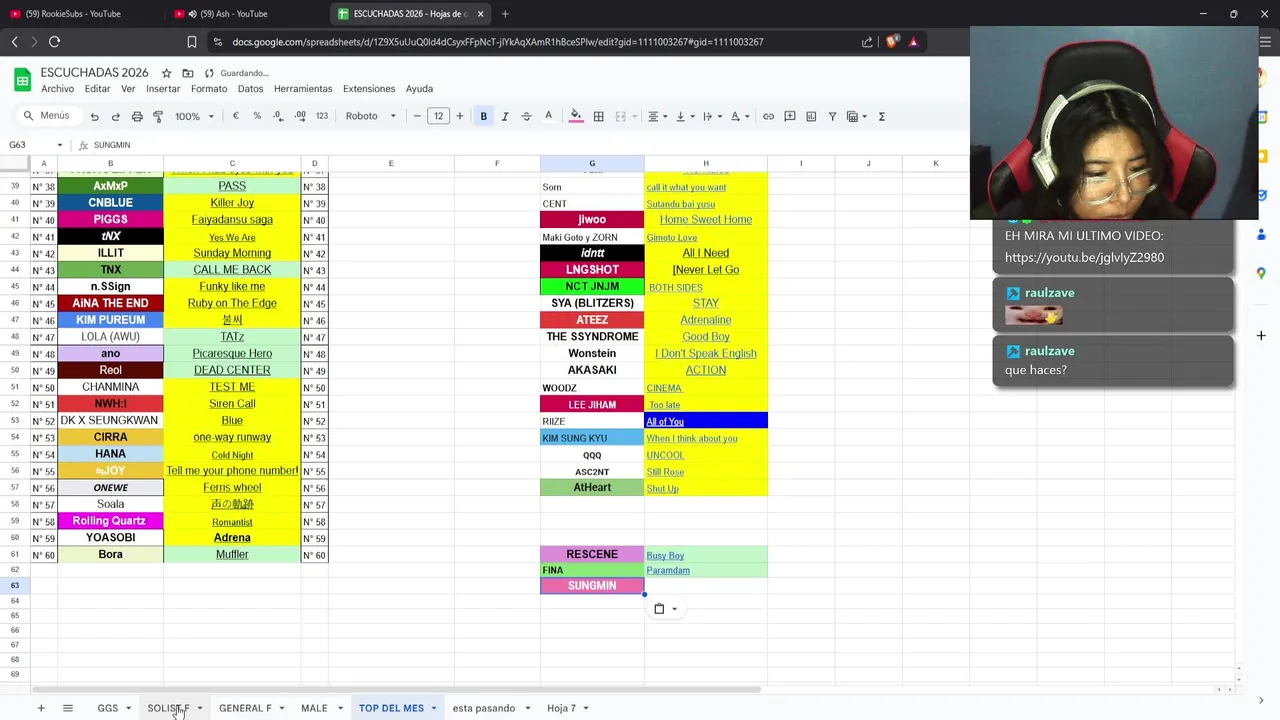Star the ESCUCHADAS 2026 document
Image resolution: width=1280 pixels, height=720 pixels.
click(166, 73)
